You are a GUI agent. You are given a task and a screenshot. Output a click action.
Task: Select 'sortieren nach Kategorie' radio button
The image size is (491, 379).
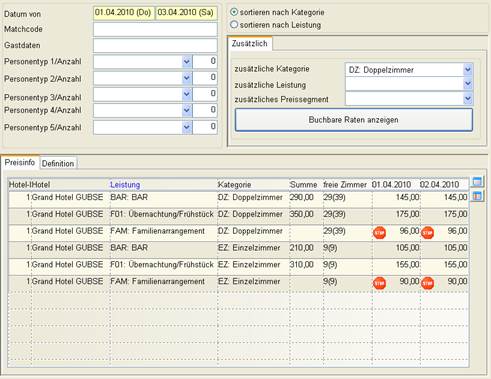234,12
